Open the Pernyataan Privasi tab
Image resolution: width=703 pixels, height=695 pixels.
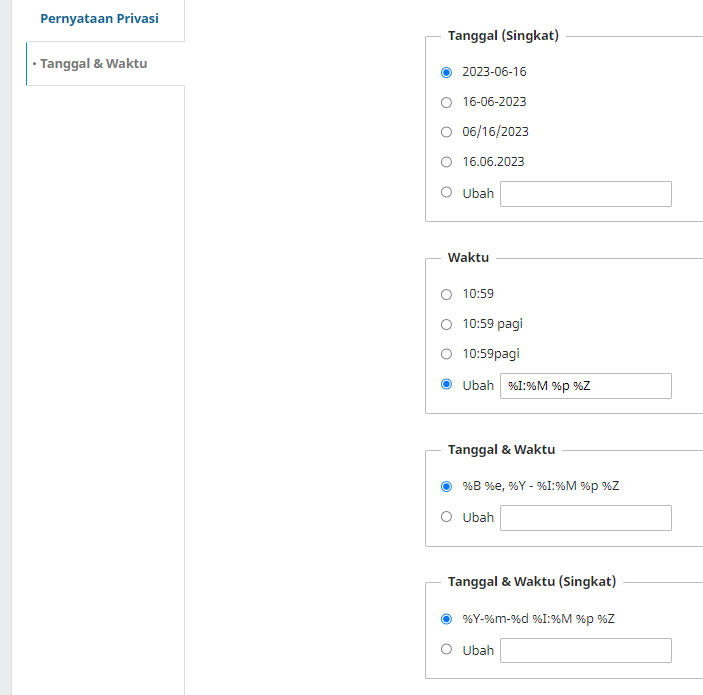[99, 19]
